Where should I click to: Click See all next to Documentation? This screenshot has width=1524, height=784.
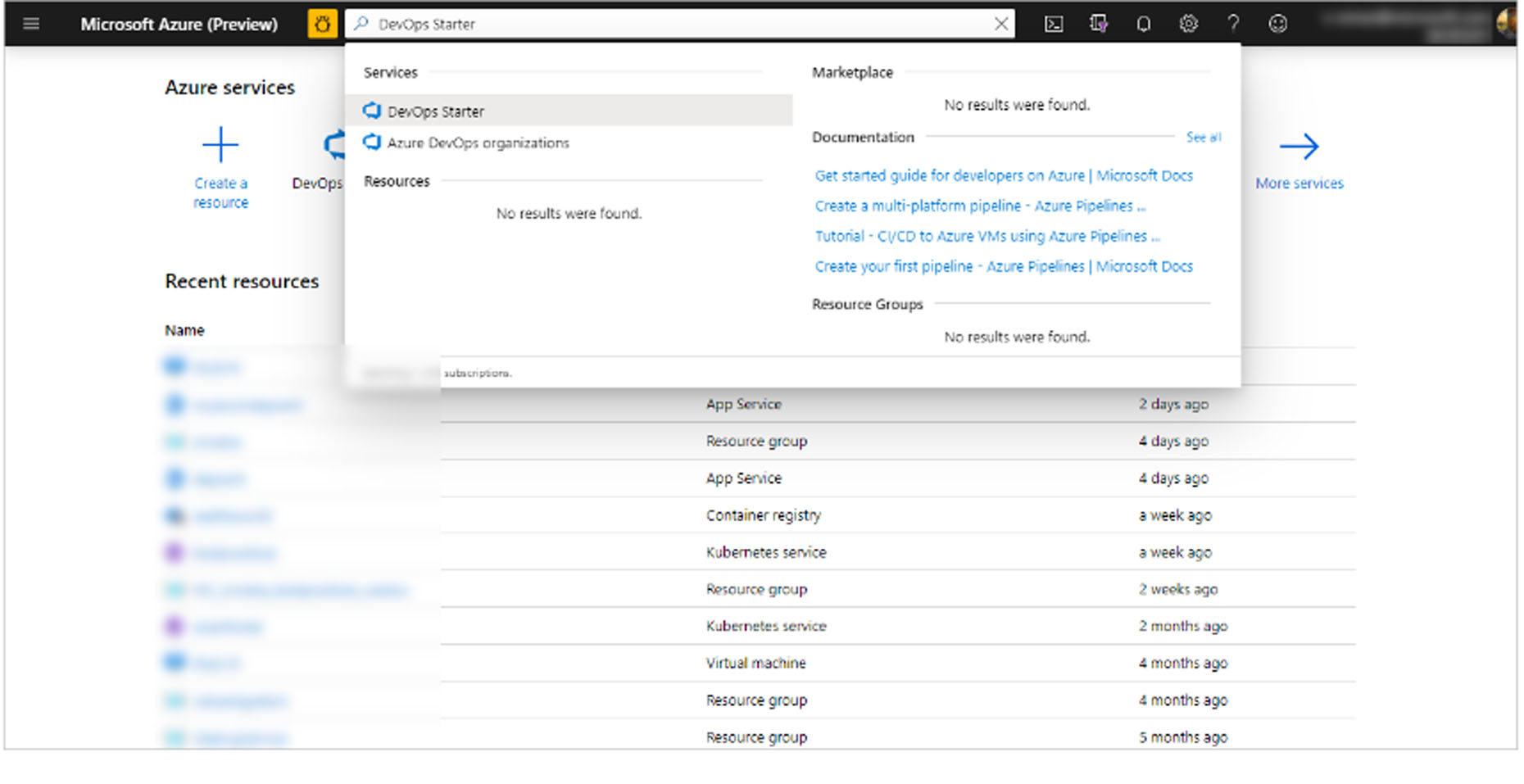(1202, 137)
